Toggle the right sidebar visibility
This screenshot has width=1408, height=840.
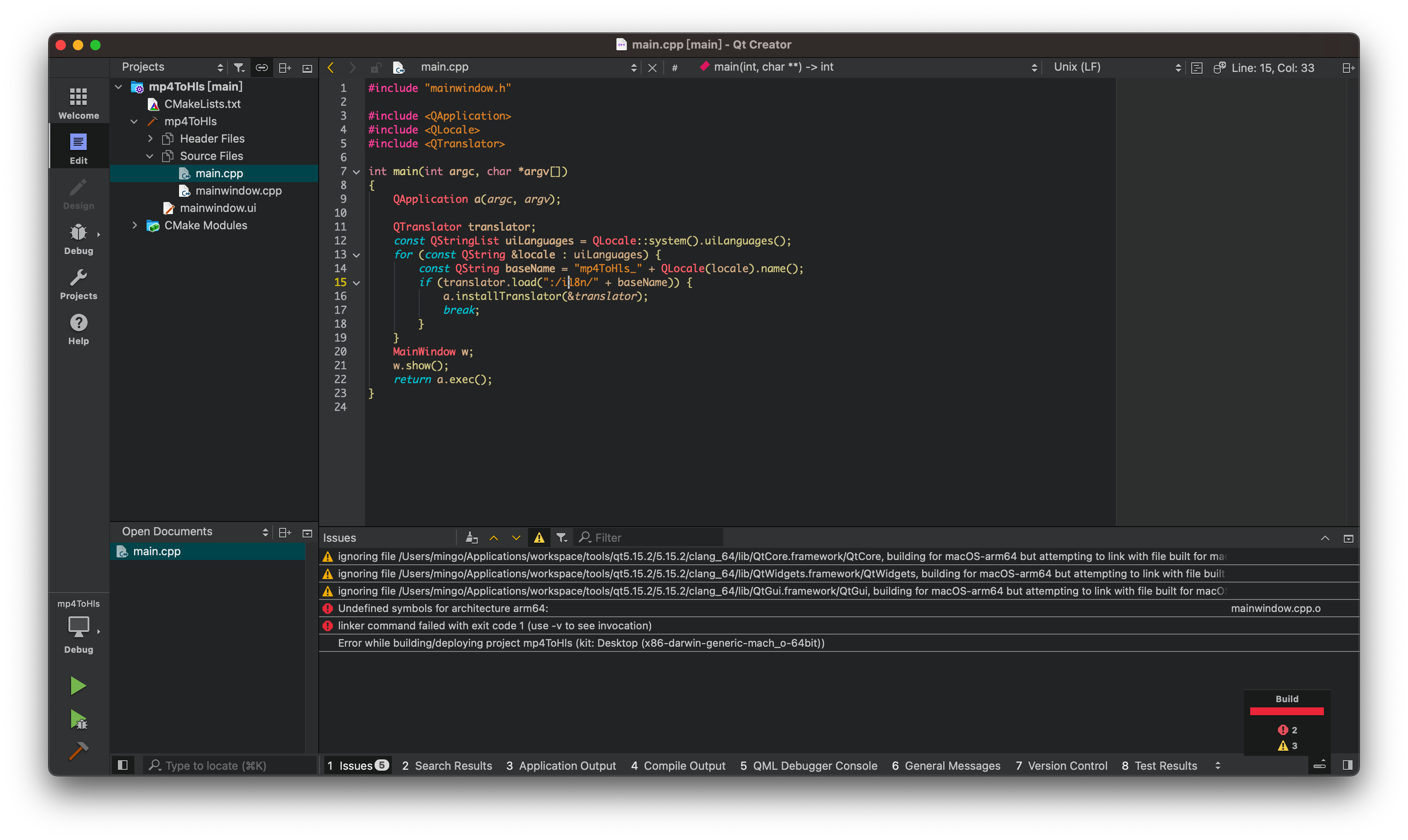[1347, 765]
